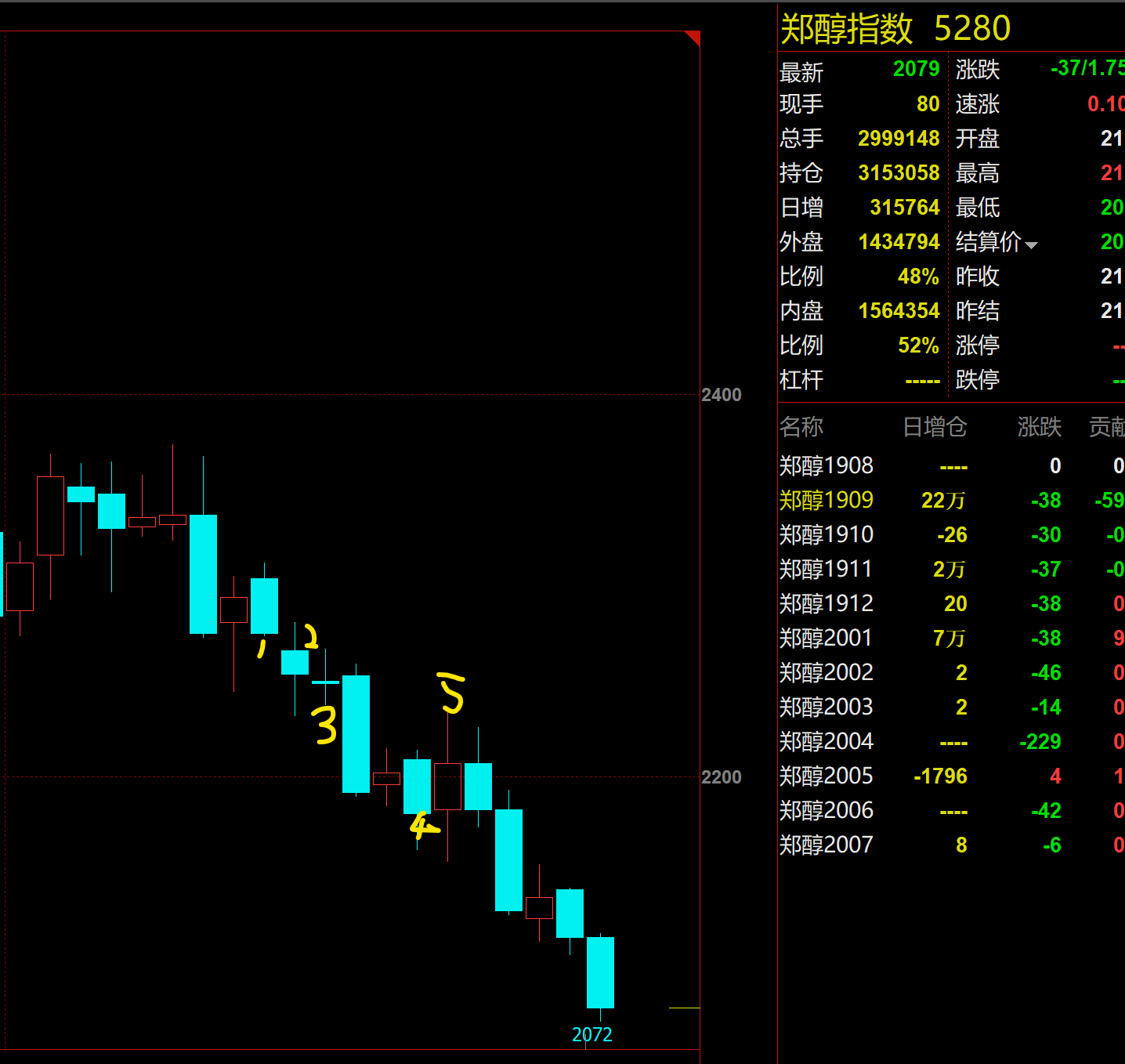Viewport: 1125px width, 1064px height.
Task: Click the 2072 low price label
Action: tap(591, 1035)
